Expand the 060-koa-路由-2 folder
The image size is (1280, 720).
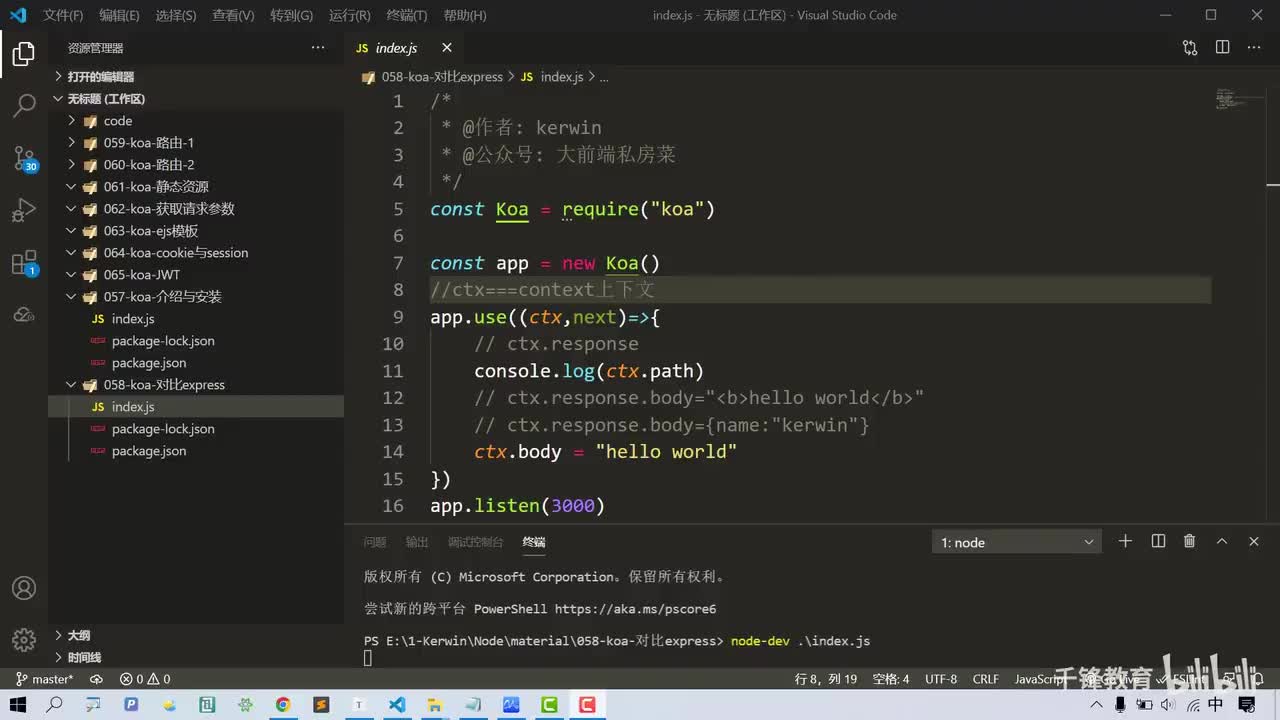tap(196, 165)
